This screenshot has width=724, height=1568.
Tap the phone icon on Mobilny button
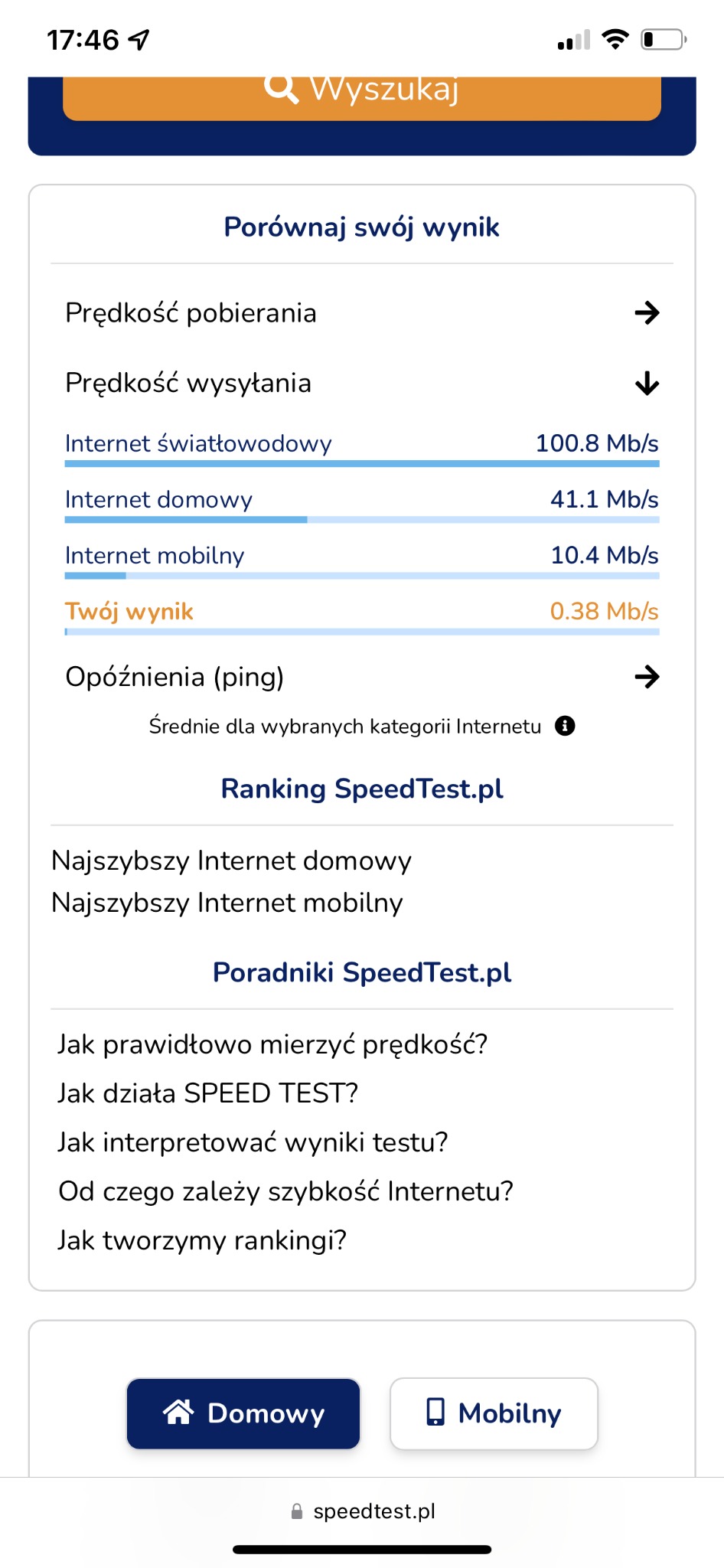[435, 1413]
